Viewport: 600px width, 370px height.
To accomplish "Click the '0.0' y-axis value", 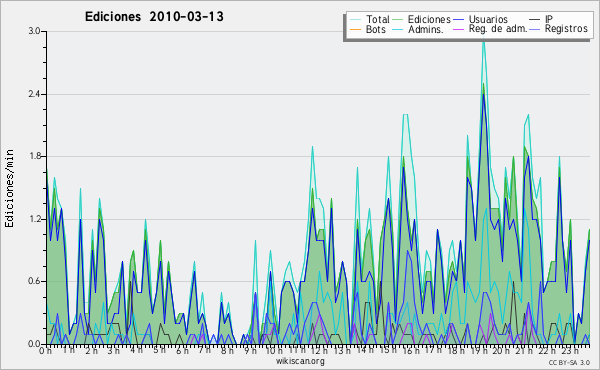I will click(x=34, y=344).
